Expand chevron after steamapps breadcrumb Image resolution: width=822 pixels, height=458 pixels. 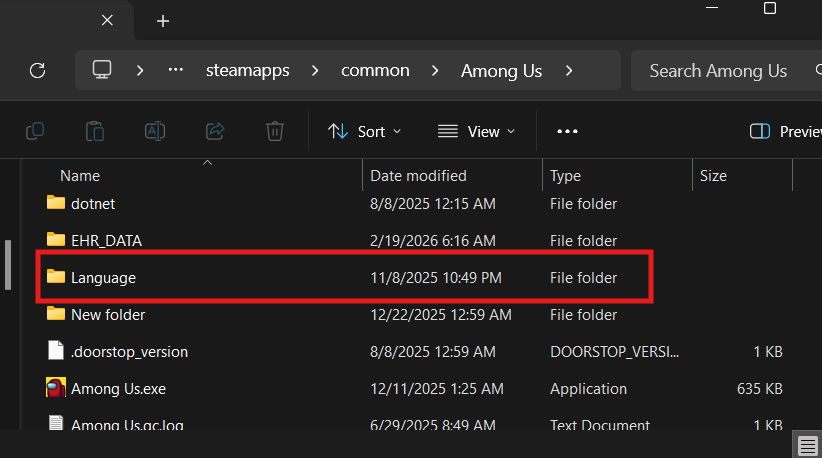[315, 70]
